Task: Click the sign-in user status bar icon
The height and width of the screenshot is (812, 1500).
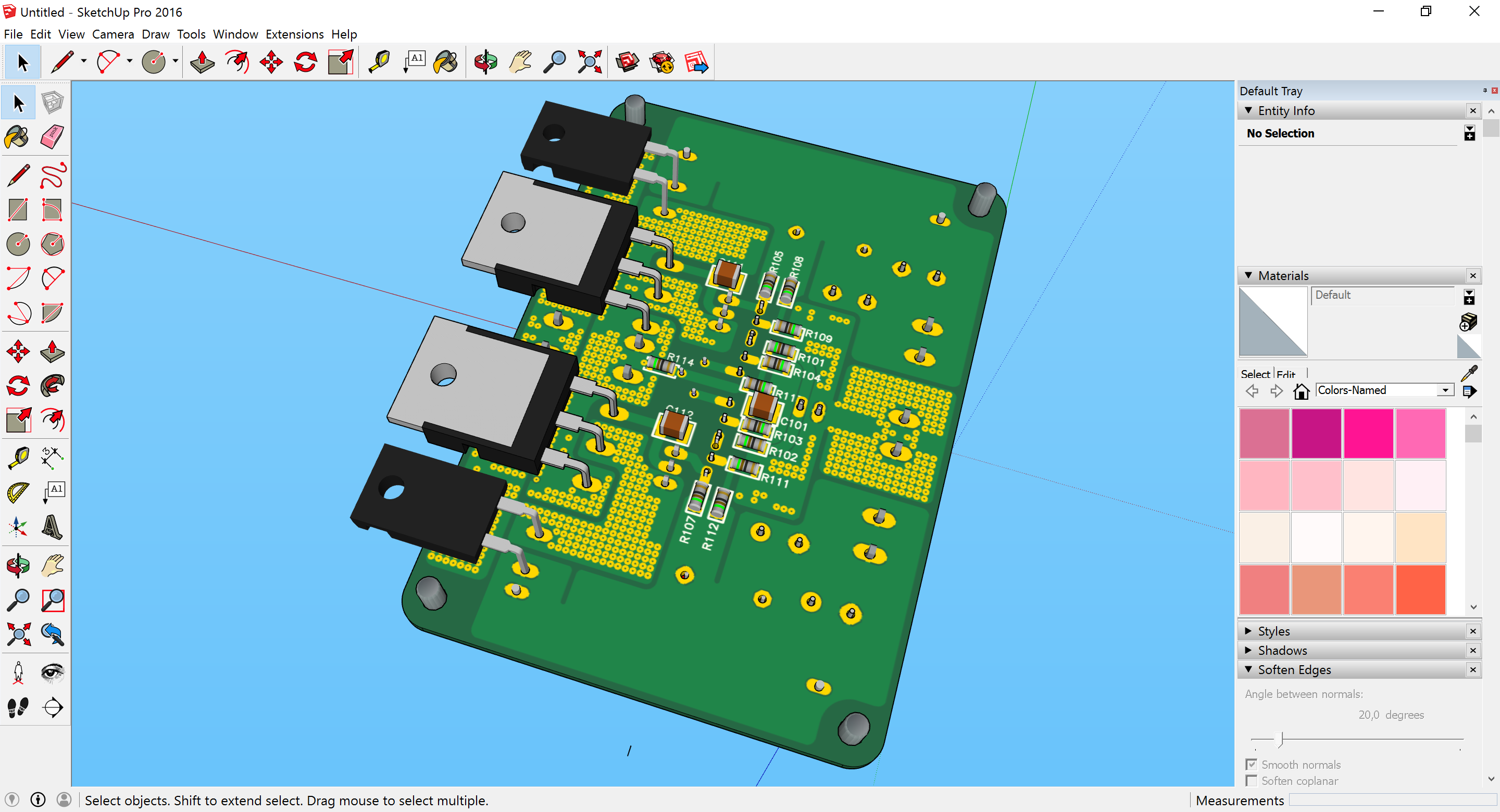Action: point(64,800)
